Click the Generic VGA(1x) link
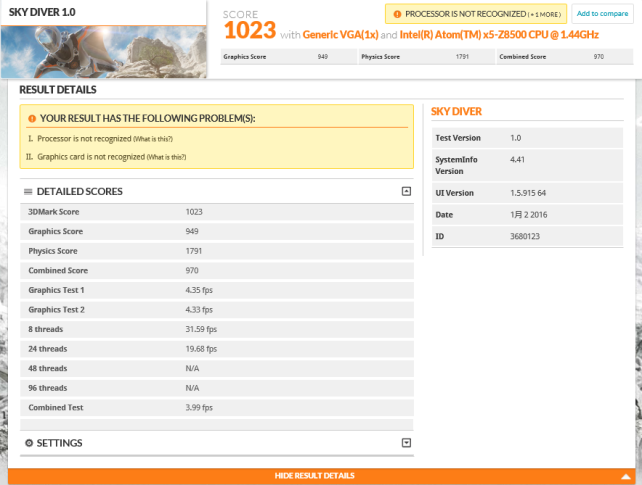The height and width of the screenshot is (485, 642). pyautogui.click(x=340, y=35)
